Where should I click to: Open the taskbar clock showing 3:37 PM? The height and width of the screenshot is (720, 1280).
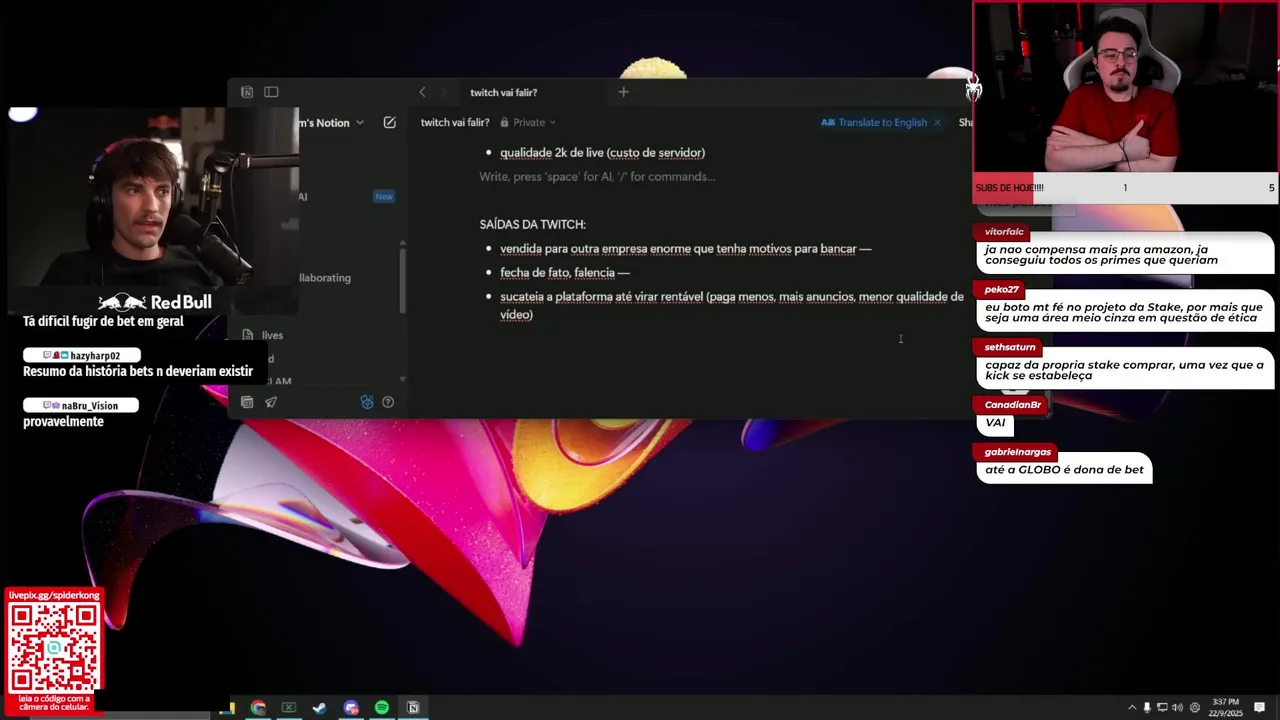click(x=1227, y=708)
